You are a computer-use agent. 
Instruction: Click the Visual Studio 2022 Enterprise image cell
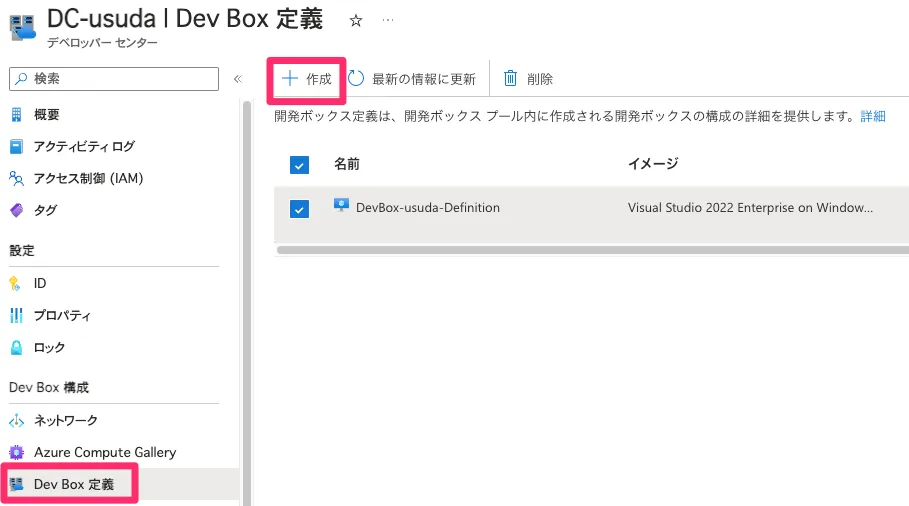[750, 208]
